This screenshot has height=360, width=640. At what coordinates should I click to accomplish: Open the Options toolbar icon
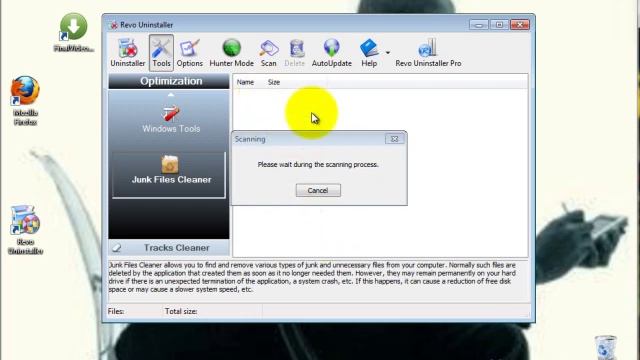(x=189, y=53)
